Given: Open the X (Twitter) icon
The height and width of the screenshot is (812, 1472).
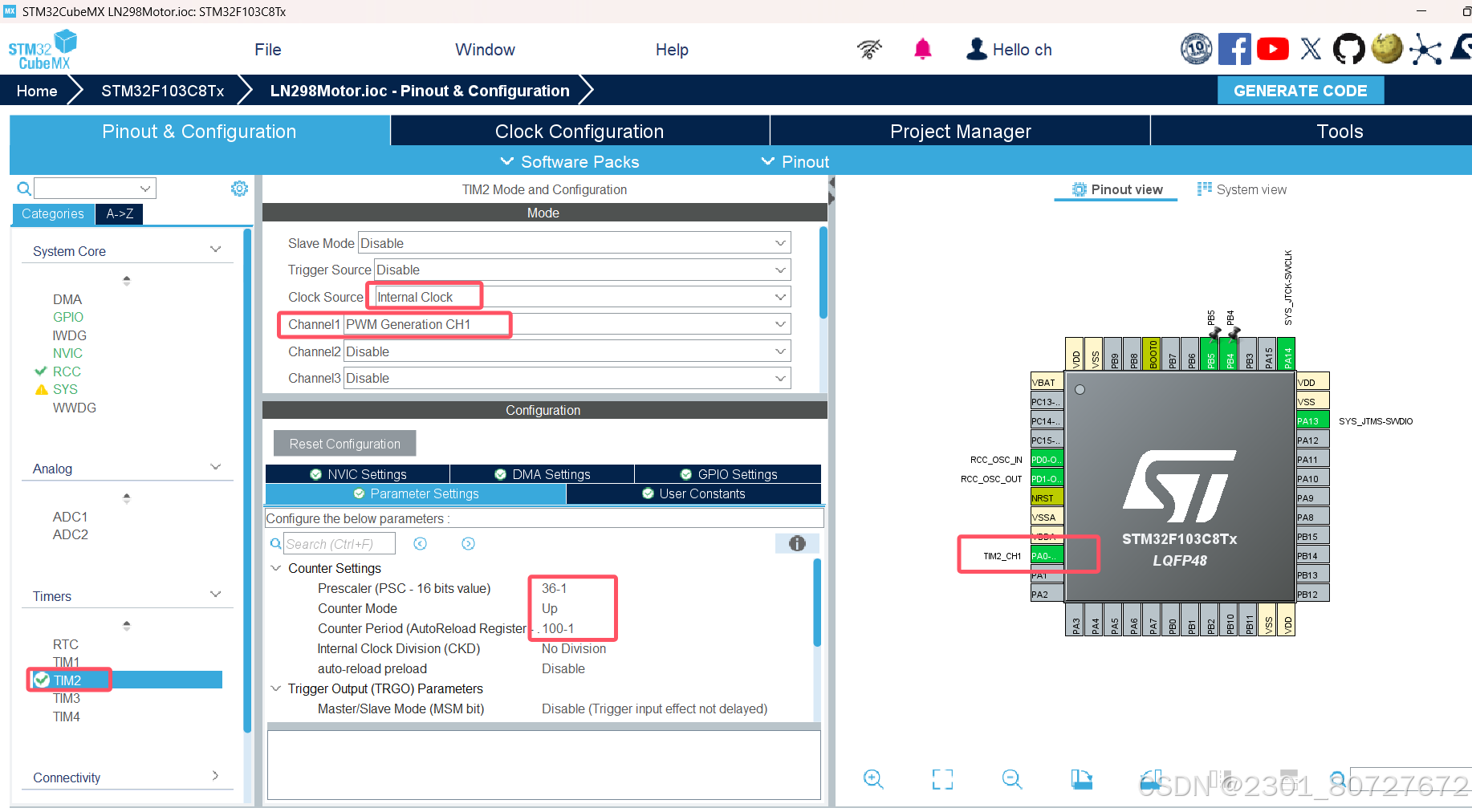Looking at the screenshot, I should pyautogui.click(x=1311, y=49).
